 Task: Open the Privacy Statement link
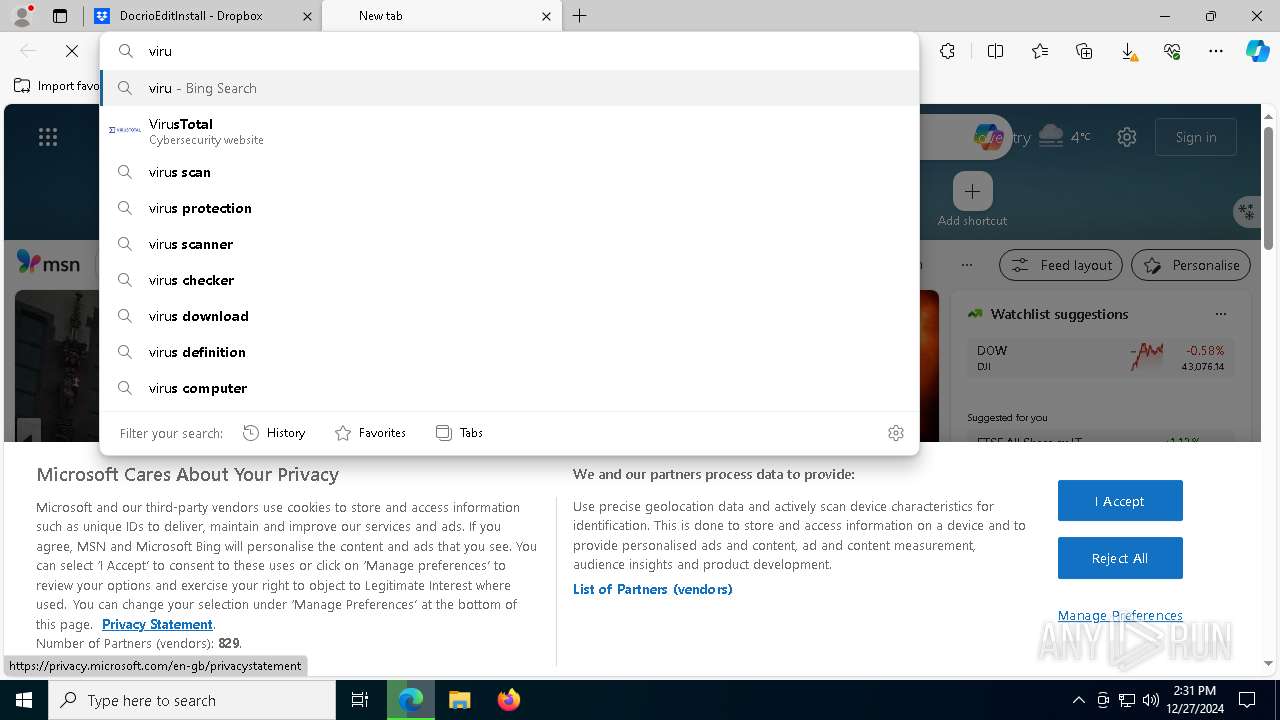coord(157,624)
